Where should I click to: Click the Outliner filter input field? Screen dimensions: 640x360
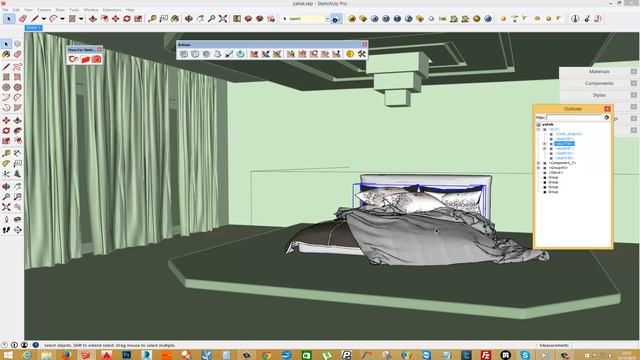coord(574,118)
